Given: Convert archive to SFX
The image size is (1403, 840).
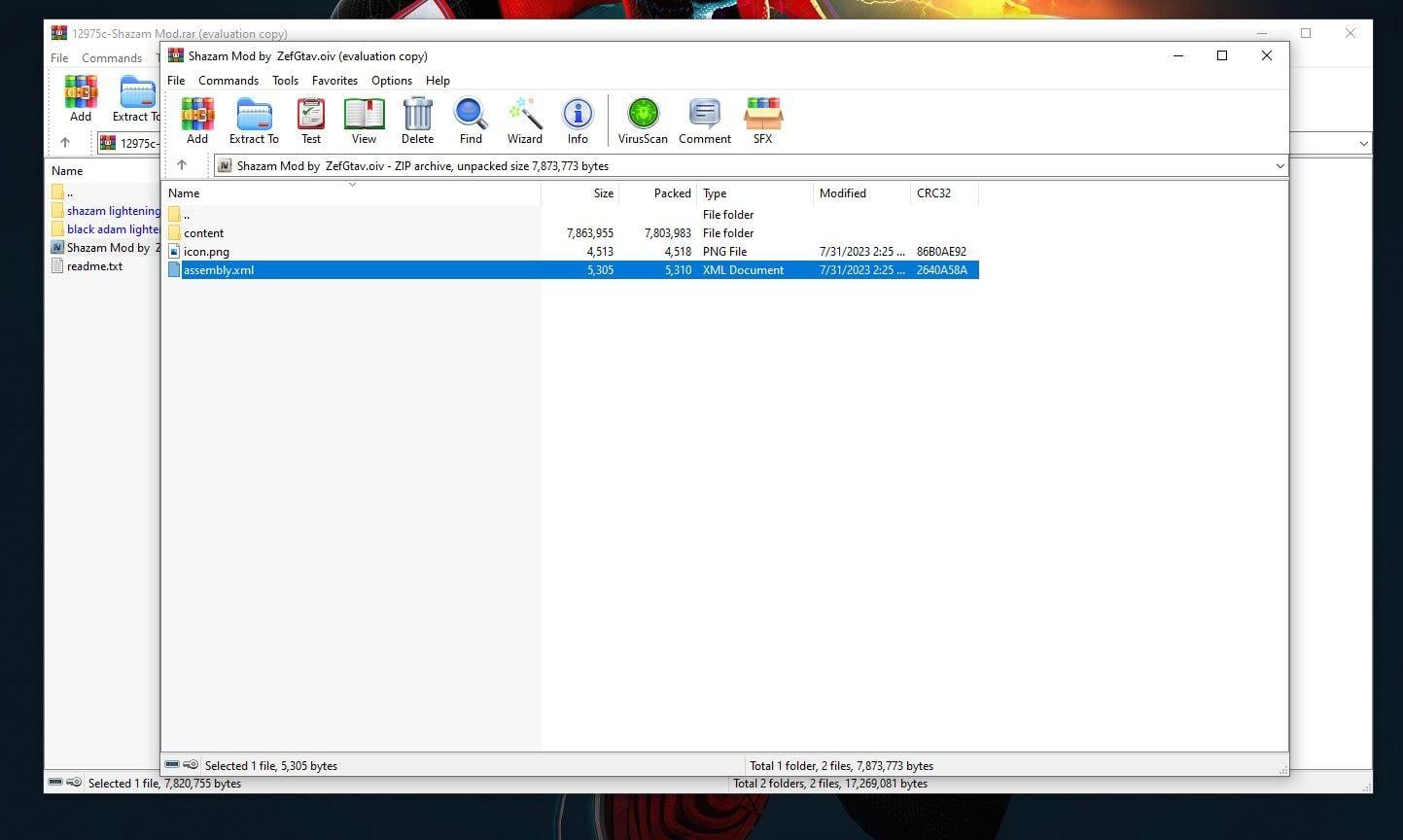Looking at the screenshot, I should point(762,117).
